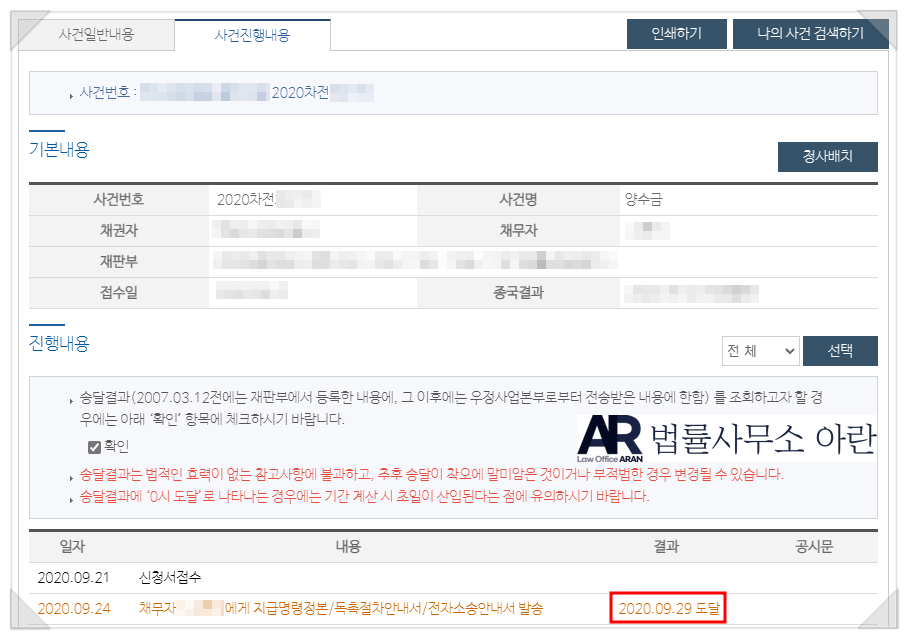This screenshot has width=908, height=639.
Task: Click the 내용 column header
Action: pos(347,546)
